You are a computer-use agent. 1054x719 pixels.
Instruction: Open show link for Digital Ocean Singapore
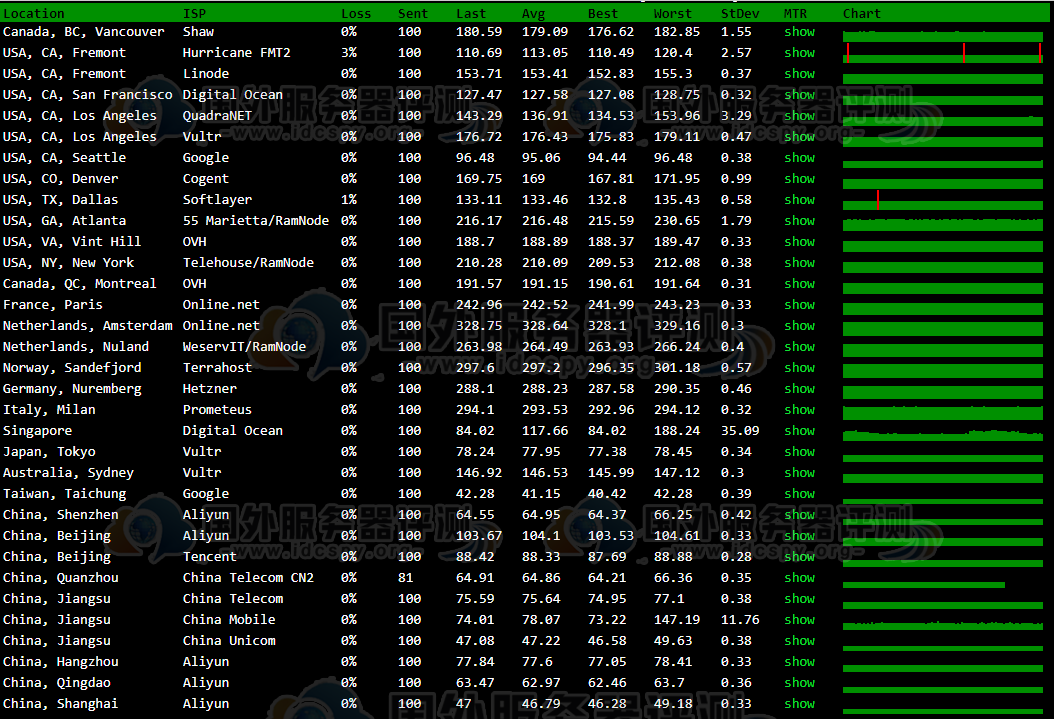(x=799, y=431)
